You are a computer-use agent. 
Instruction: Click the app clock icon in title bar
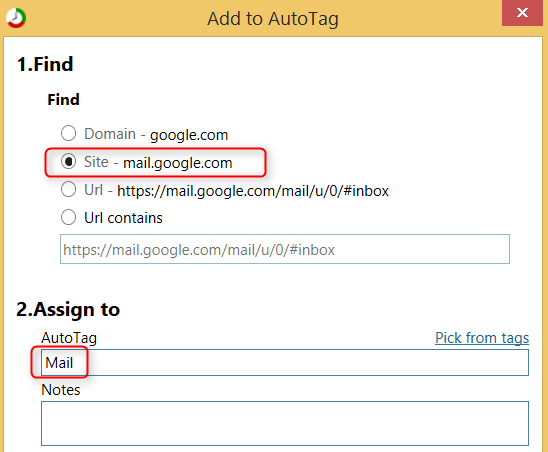click(16, 18)
